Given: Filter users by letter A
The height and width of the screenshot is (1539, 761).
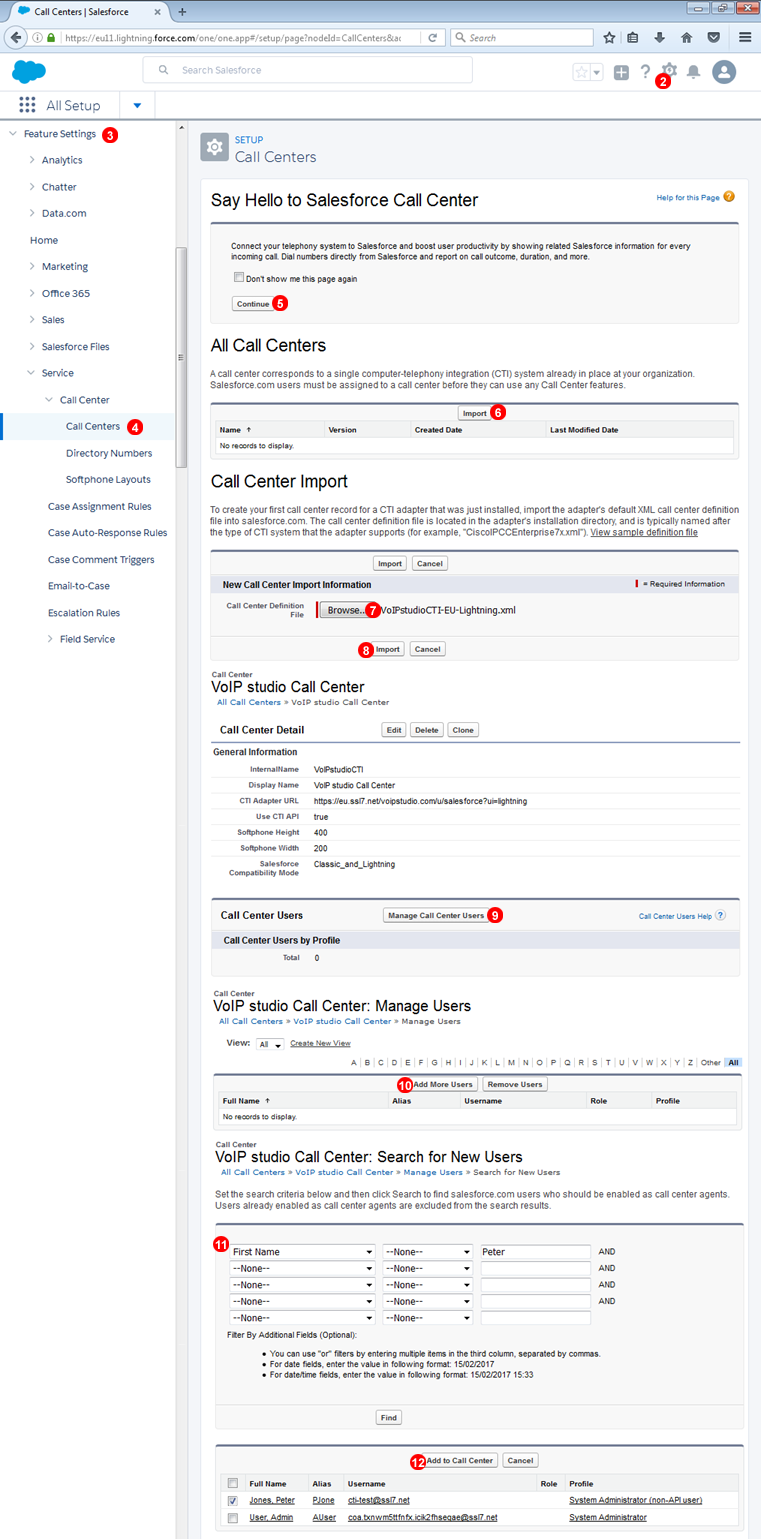Looking at the screenshot, I should tap(353, 1063).
